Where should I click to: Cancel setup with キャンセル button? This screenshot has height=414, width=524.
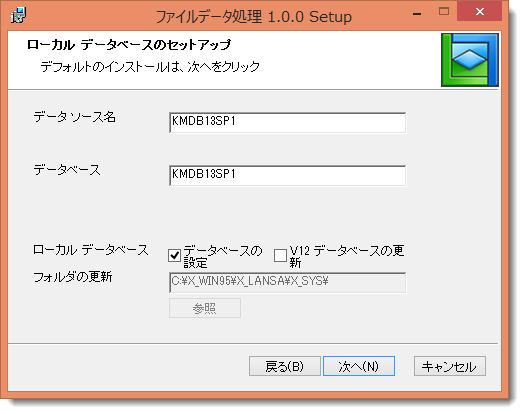(449, 366)
